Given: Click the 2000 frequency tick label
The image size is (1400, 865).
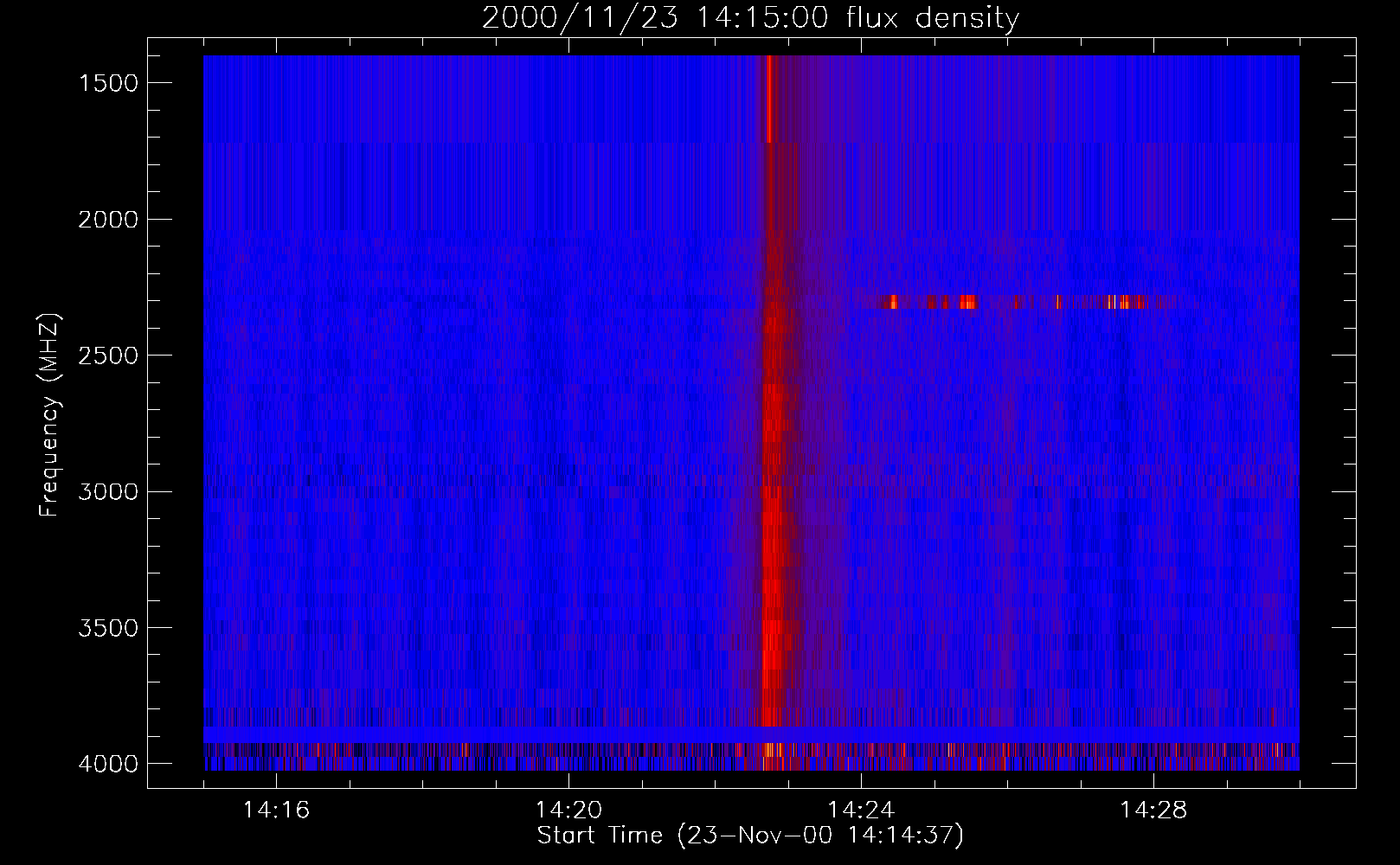Looking at the screenshot, I should (108, 220).
